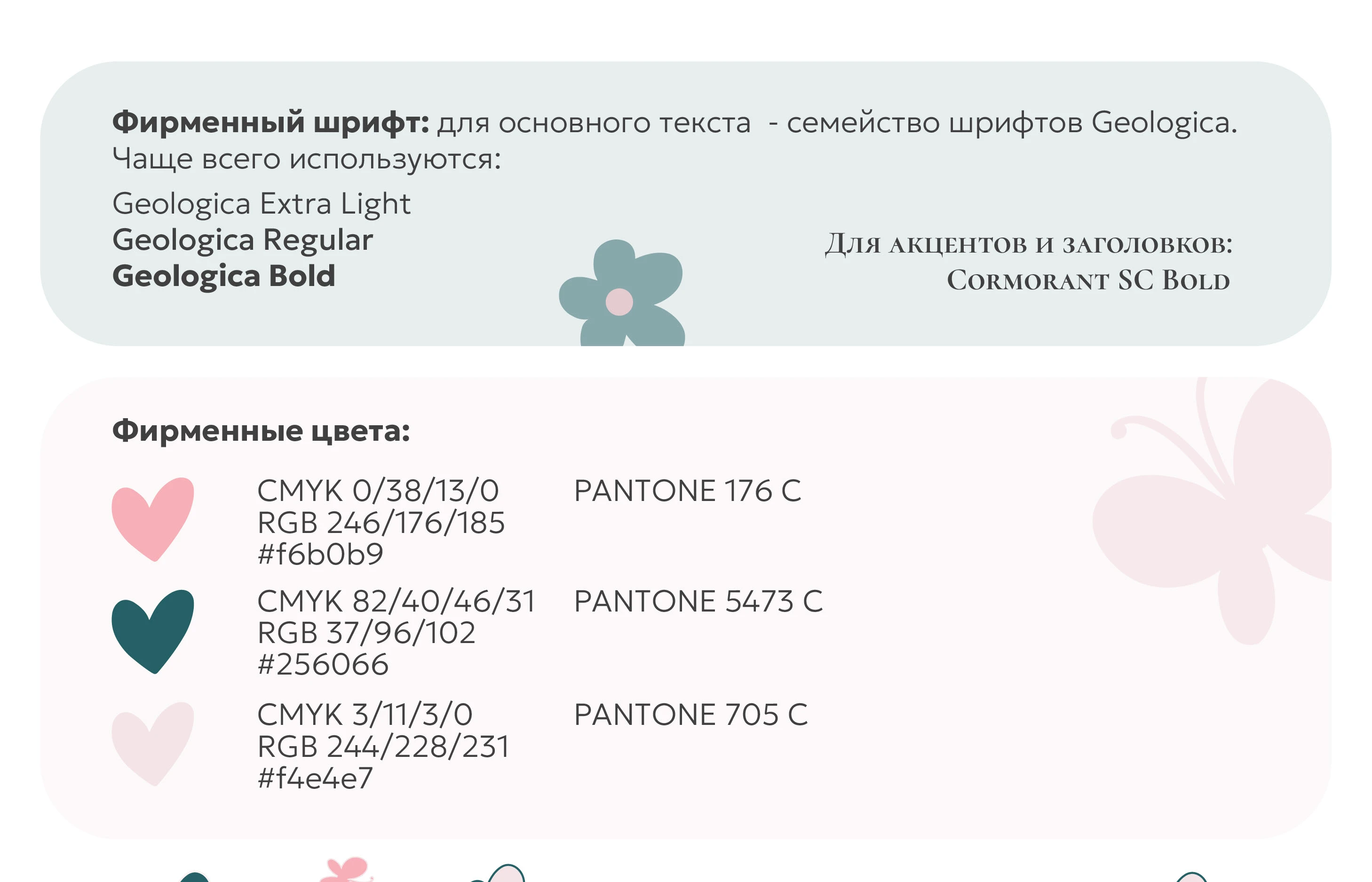1372x882 pixels.
Task: Click the hex code #f6b0b9
Action: point(320,554)
